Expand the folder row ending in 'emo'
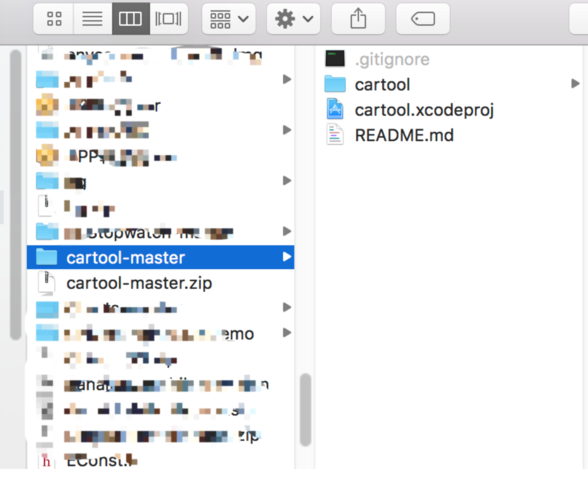Screen dimensions: 588x500 286,333
